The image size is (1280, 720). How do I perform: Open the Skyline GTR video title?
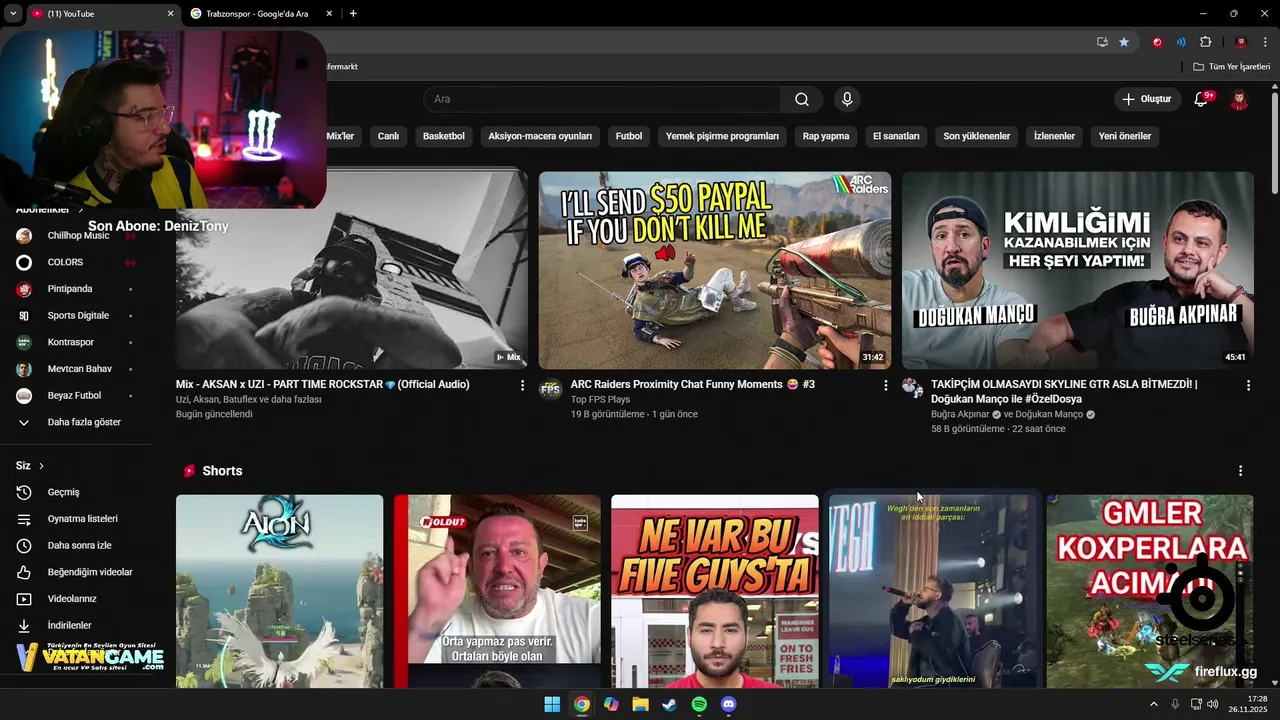point(1064,391)
